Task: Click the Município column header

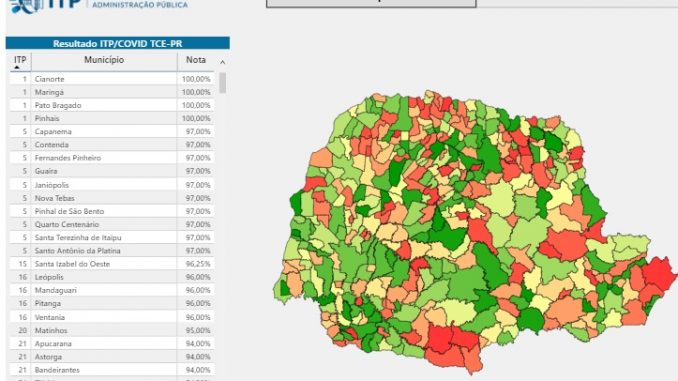Action: pyautogui.click(x=104, y=60)
